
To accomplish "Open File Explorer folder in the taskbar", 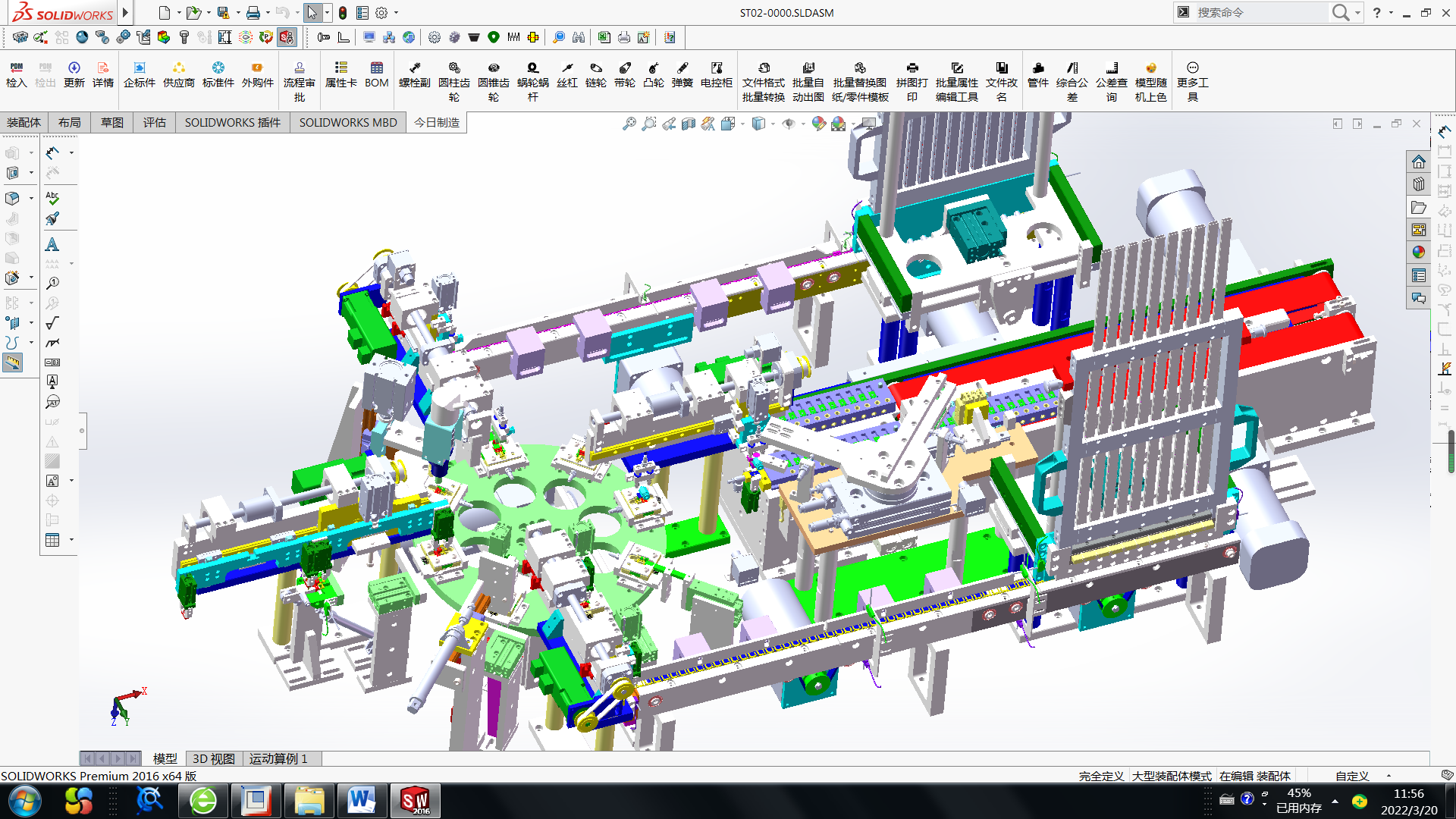I will [309, 801].
